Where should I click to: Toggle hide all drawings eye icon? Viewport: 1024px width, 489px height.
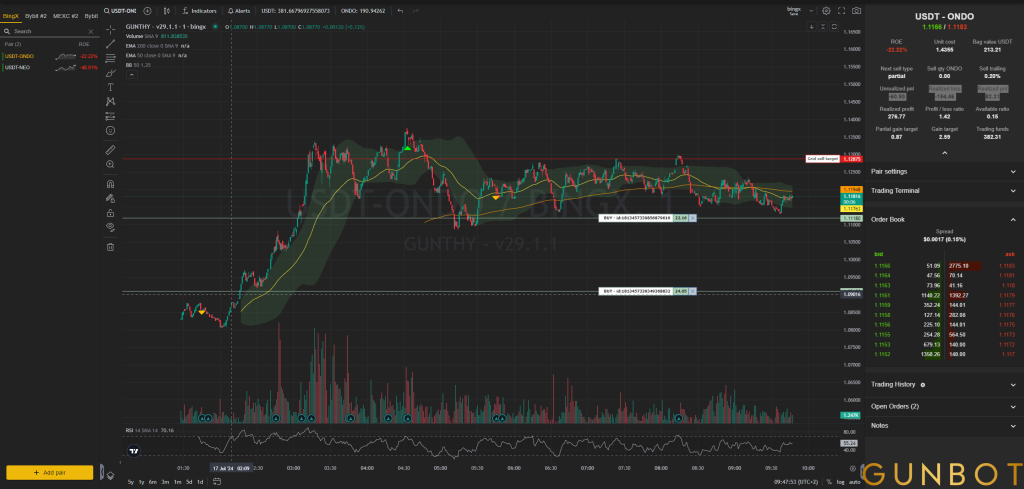(x=110, y=227)
